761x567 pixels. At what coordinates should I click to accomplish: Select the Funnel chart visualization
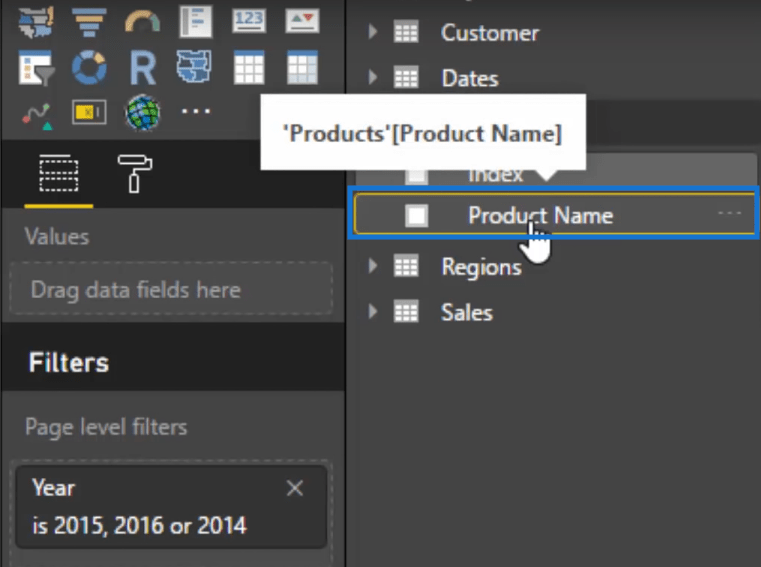point(89,22)
